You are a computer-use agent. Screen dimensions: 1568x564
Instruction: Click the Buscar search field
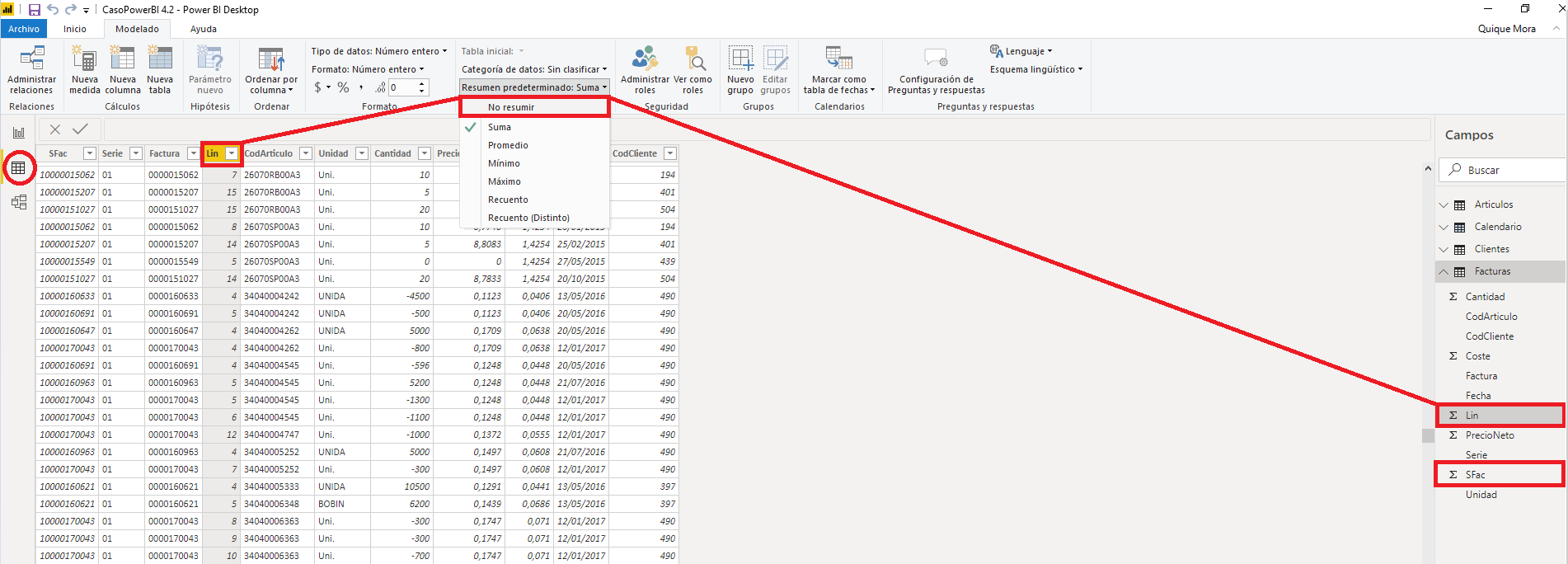pyautogui.click(x=1502, y=170)
